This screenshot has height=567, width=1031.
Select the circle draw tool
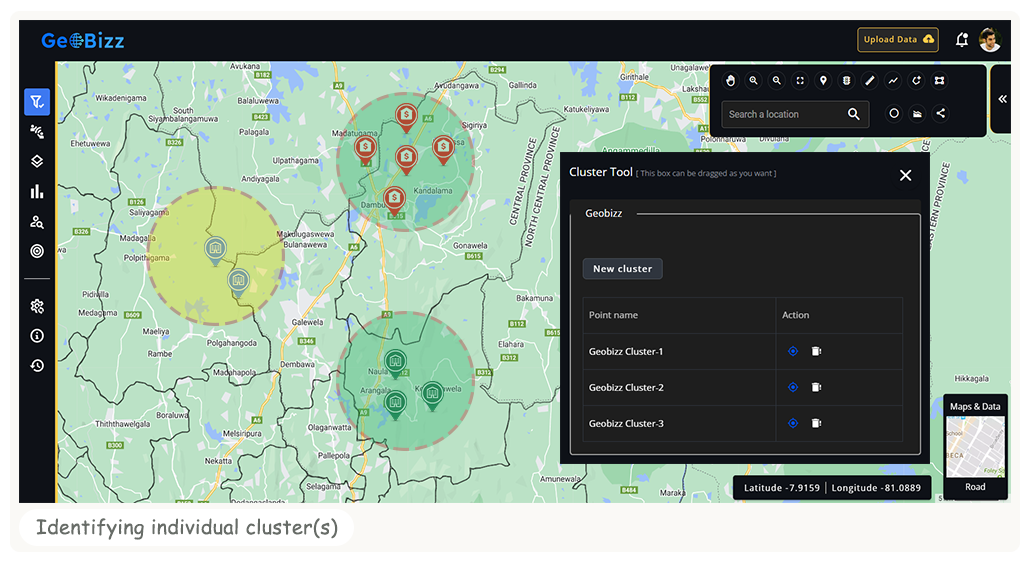point(894,113)
